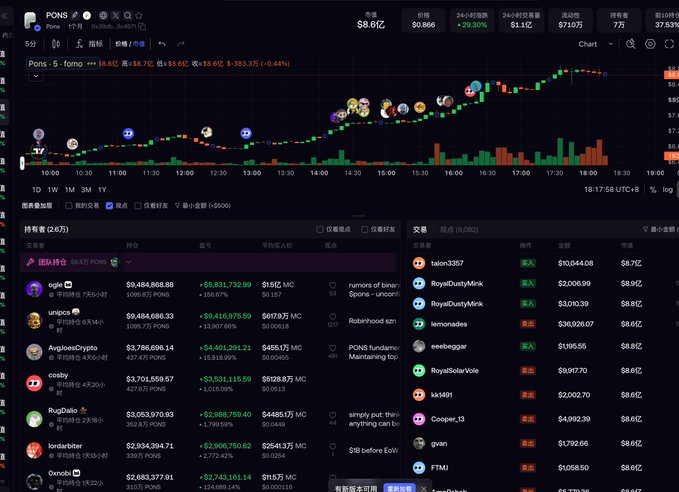The image size is (679, 492).
Task: Expand the 团队持仓 row chevron
Action: [x=129, y=262]
